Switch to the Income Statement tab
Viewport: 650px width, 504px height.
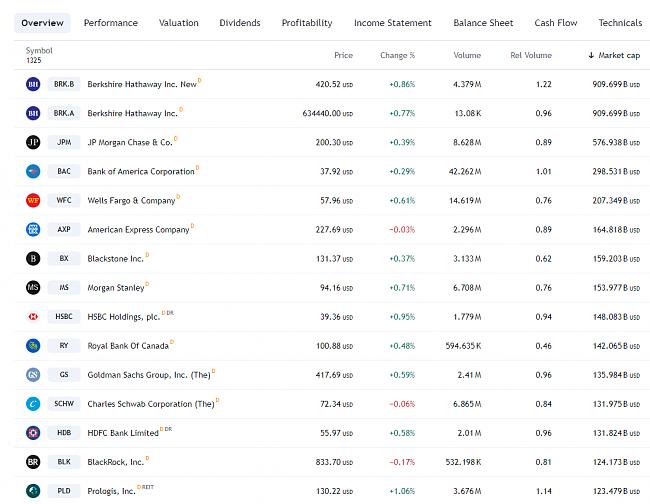[393, 23]
